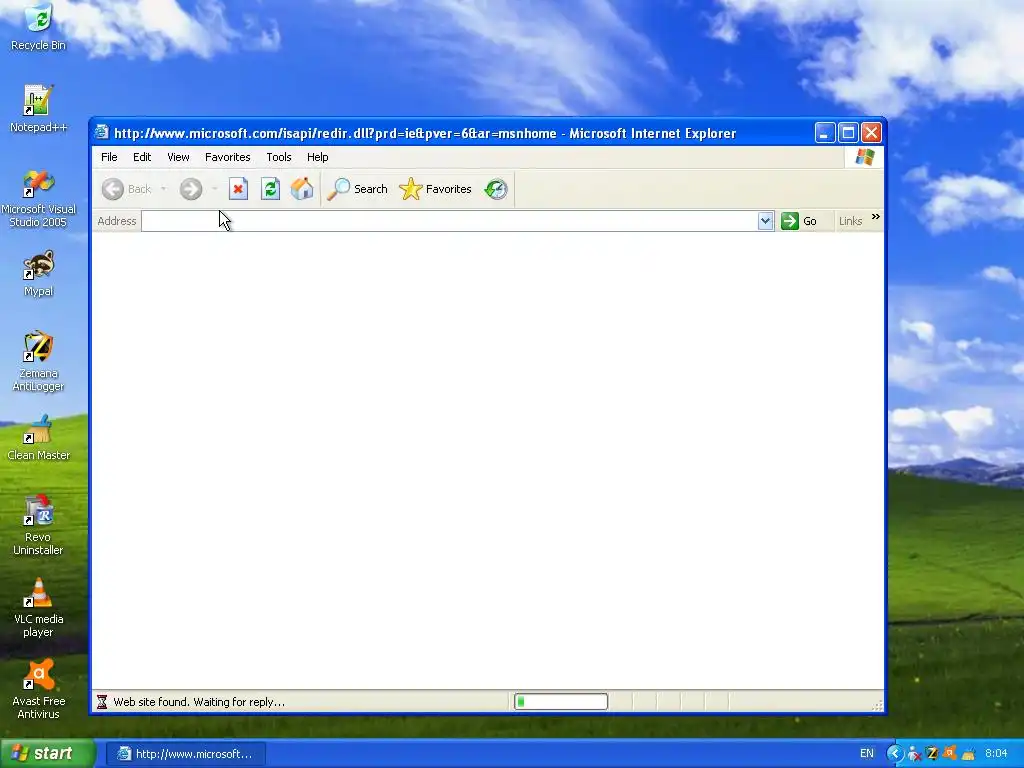Viewport: 1024px width, 768px height.
Task: Go to the Home page icon
Action: coord(302,189)
